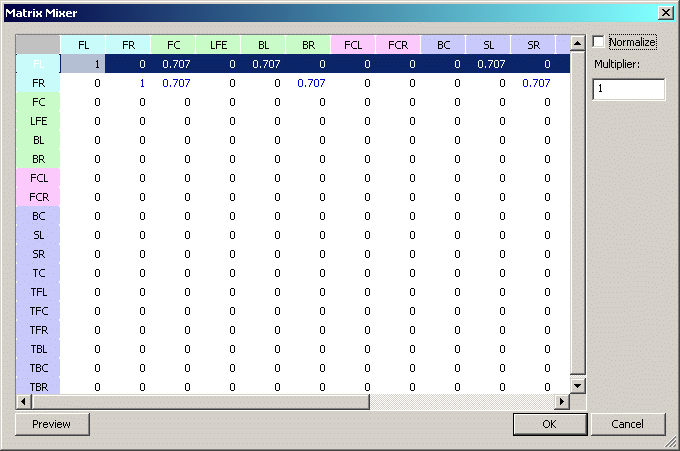The image size is (680, 451).
Task: Select the FCL row header
Action: coord(38,178)
